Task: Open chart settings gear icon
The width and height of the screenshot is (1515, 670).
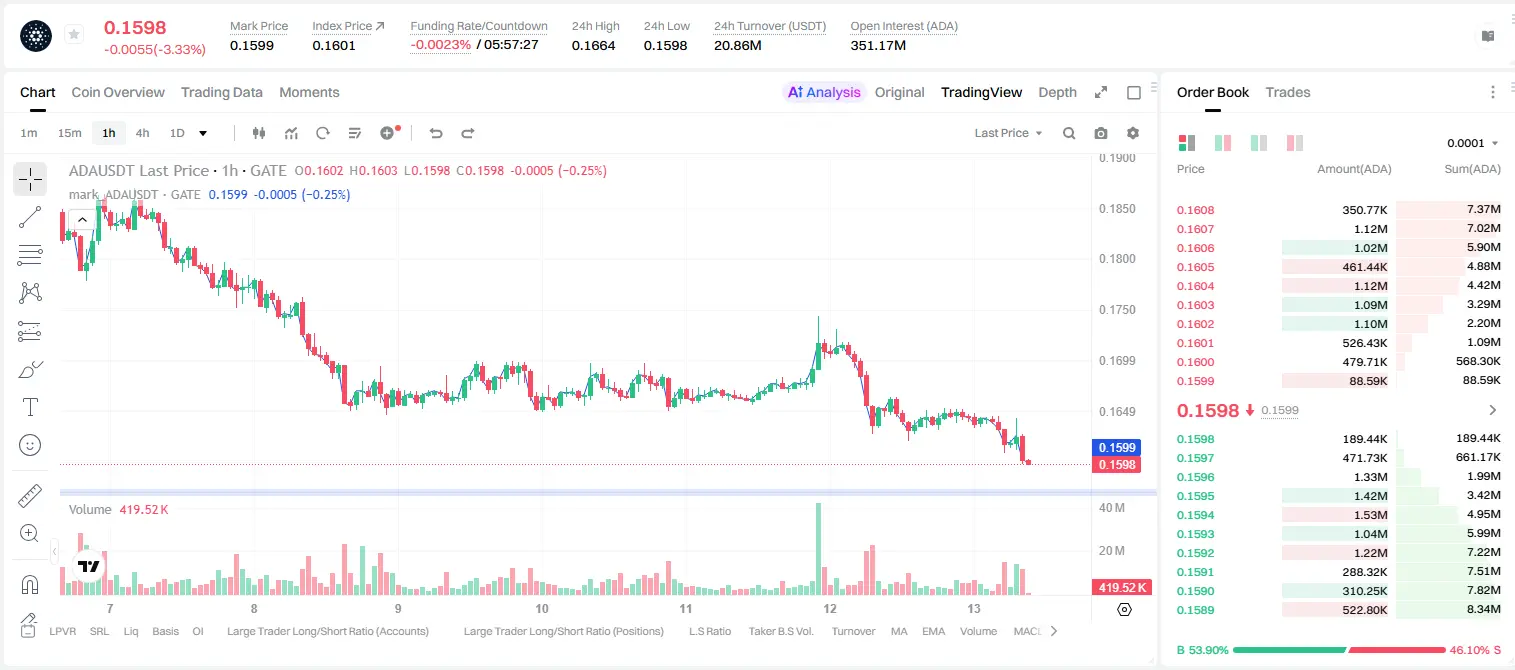Action: [1133, 133]
